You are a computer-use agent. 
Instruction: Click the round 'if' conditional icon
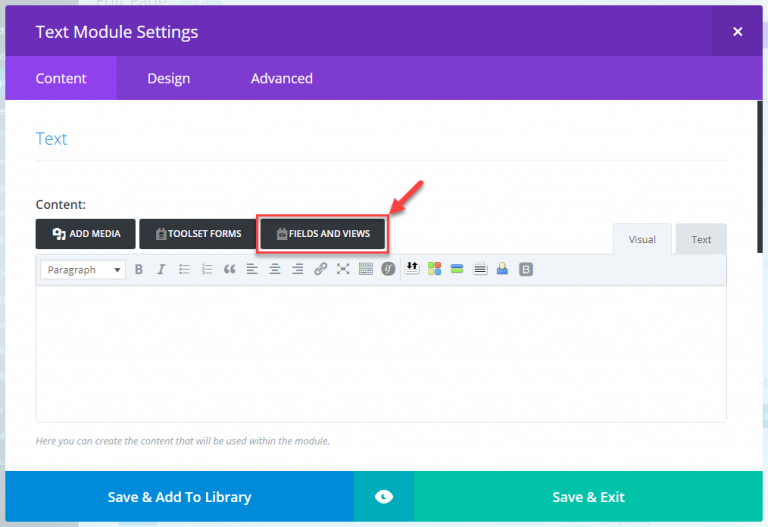(388, 269)
